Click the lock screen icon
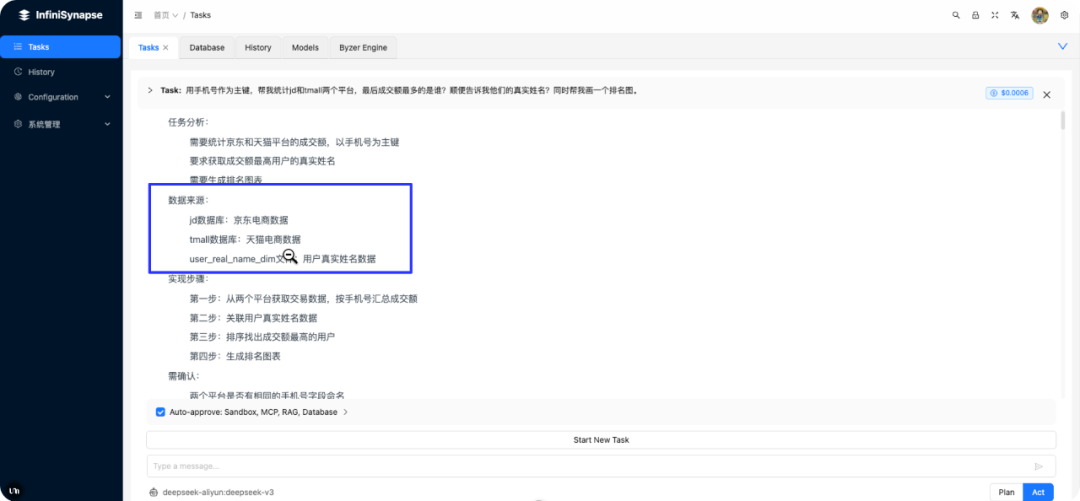The height and width of the screenshot is (501, 1080). coord(975,14)
